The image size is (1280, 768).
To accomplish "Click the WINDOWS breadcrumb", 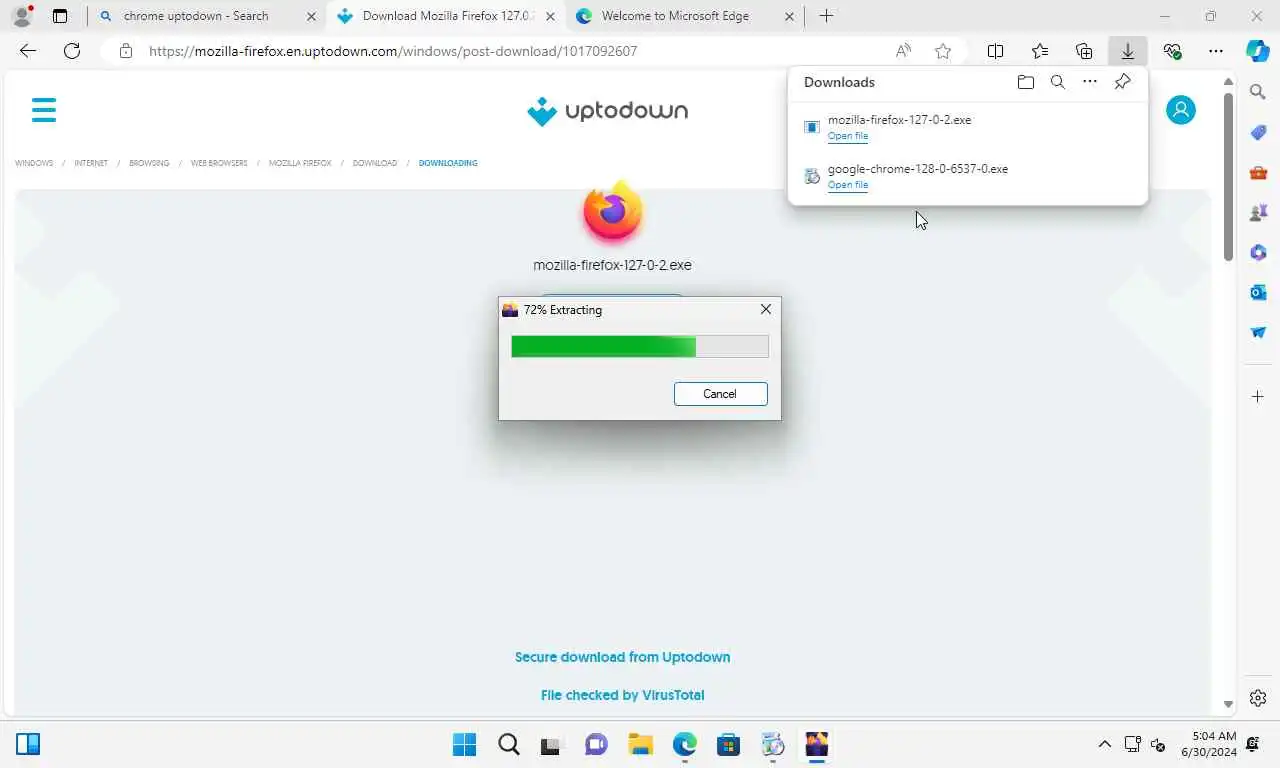I will (34, 163).
